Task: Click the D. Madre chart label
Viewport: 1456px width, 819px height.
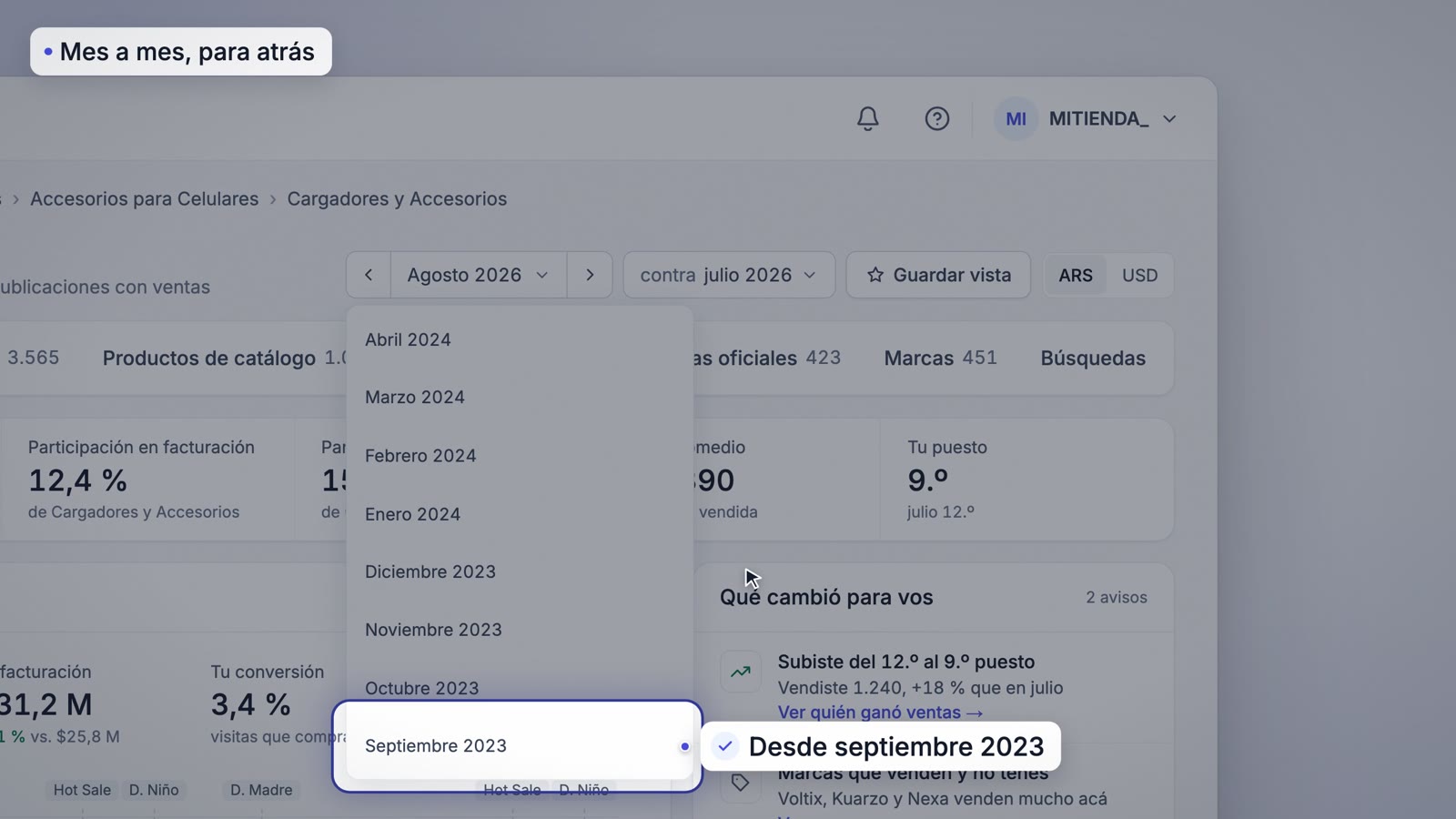Action: click(x=261, y=790)
